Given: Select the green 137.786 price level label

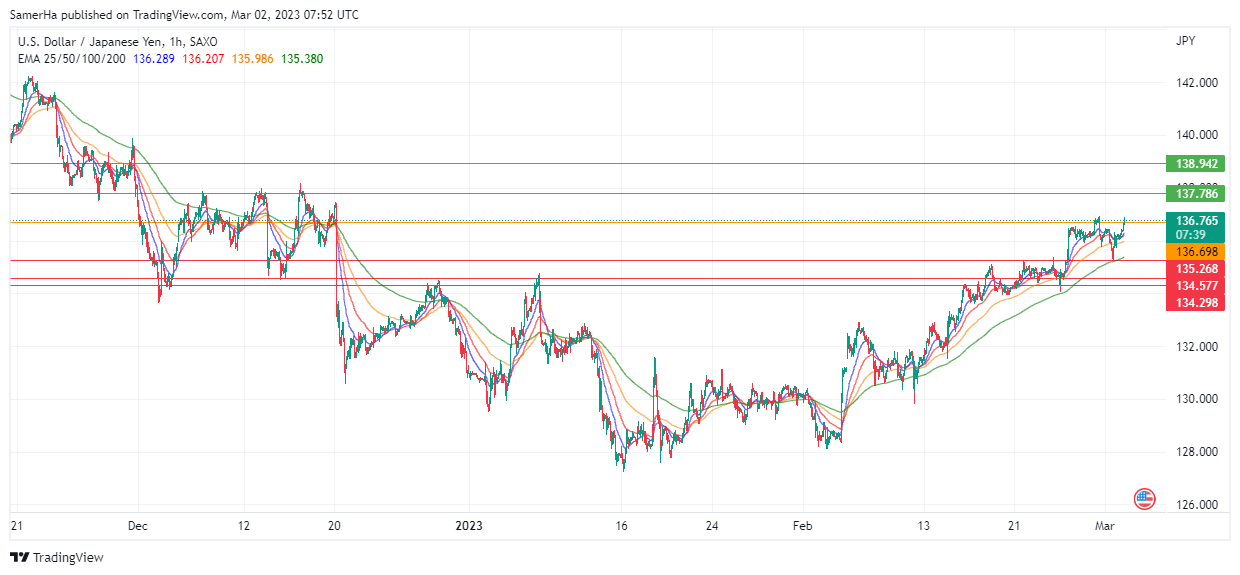Looking at the screenshot, I should pyautogui.click(x=1195, y=193).
